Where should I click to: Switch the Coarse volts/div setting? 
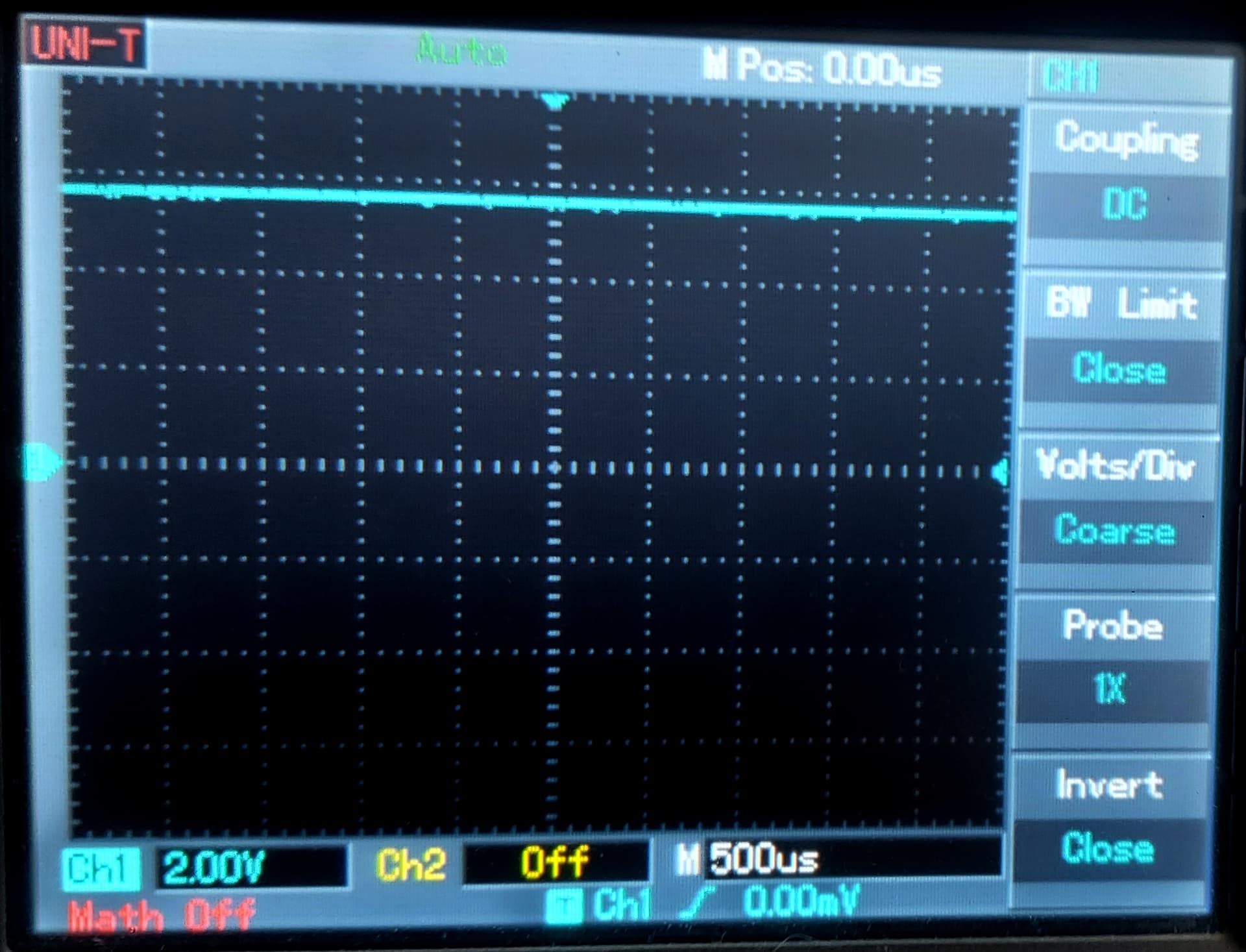1114,530
